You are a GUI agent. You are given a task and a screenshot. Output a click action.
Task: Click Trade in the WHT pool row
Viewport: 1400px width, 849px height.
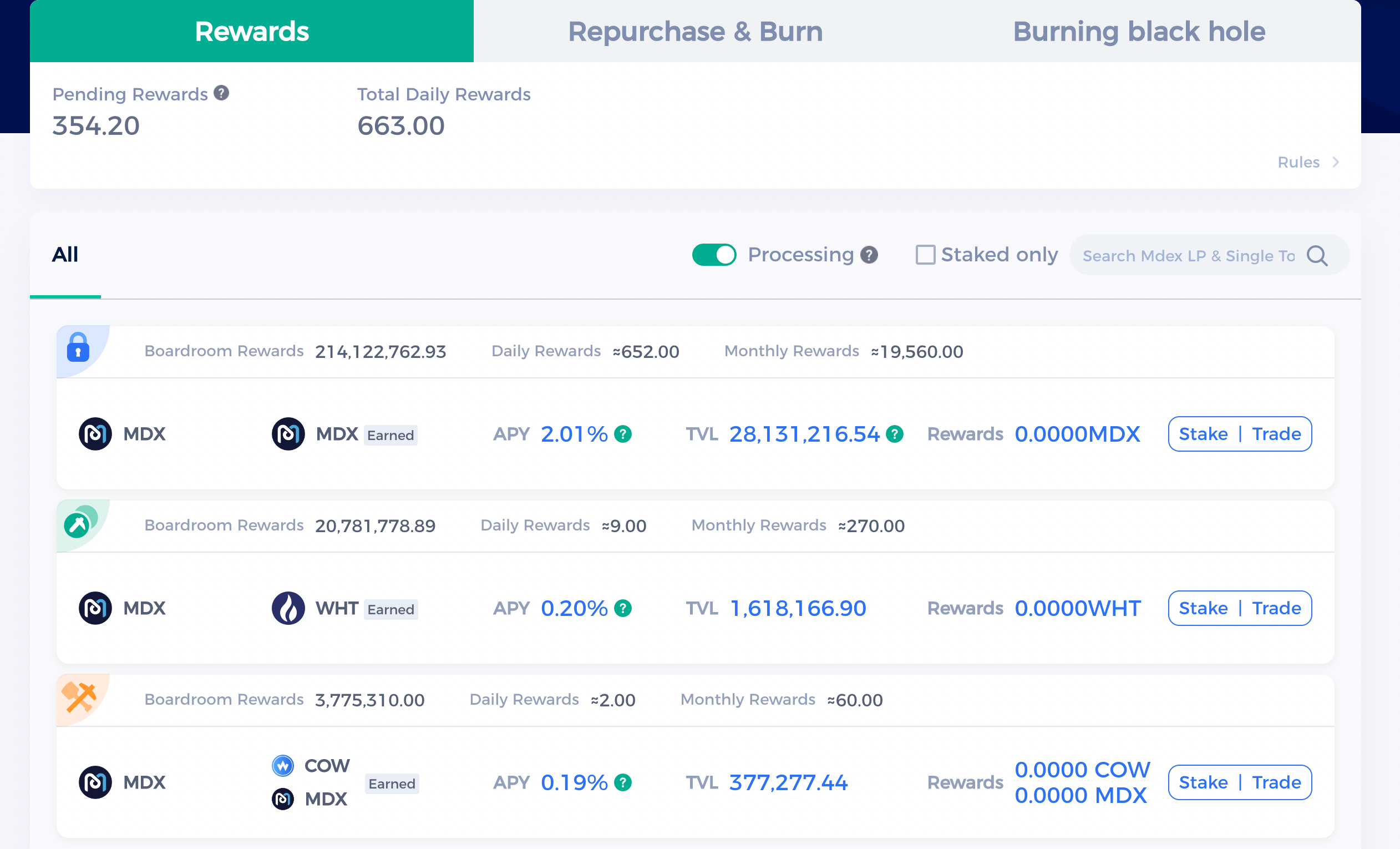[1276, 609]
